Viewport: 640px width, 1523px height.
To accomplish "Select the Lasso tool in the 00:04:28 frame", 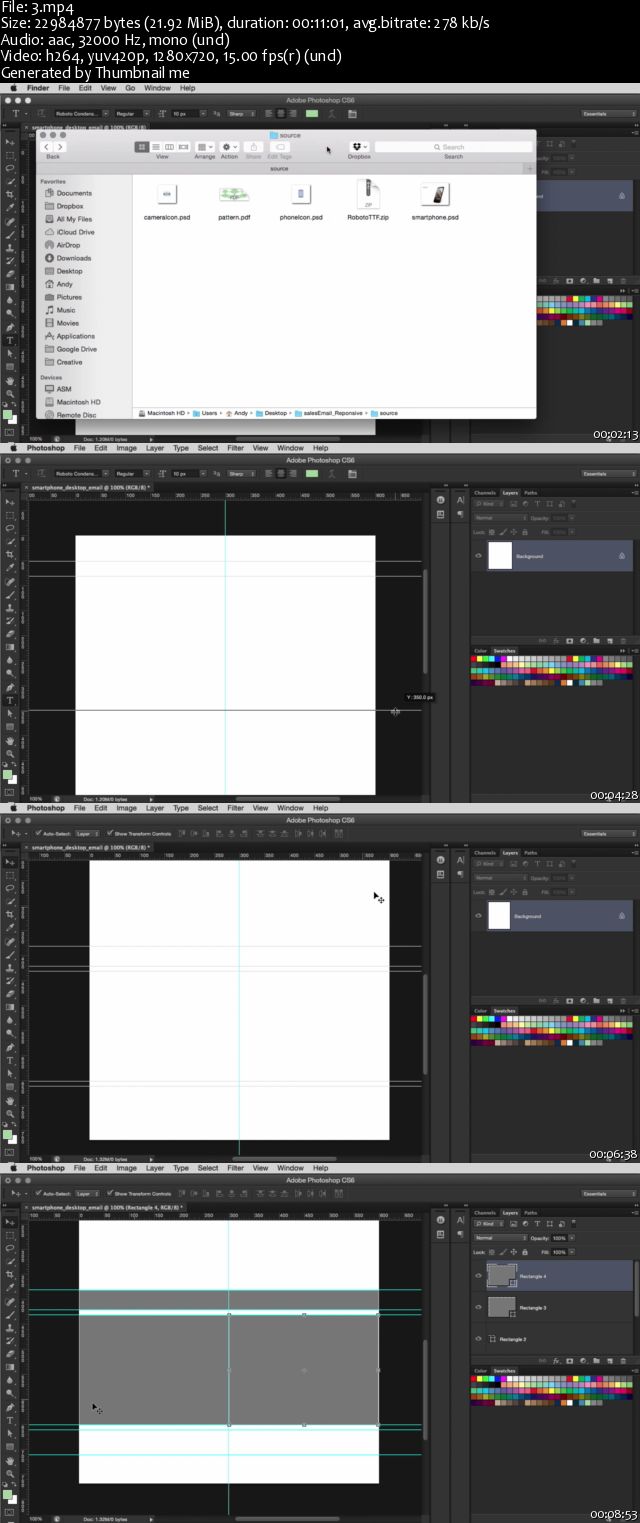I will point(10,528).
